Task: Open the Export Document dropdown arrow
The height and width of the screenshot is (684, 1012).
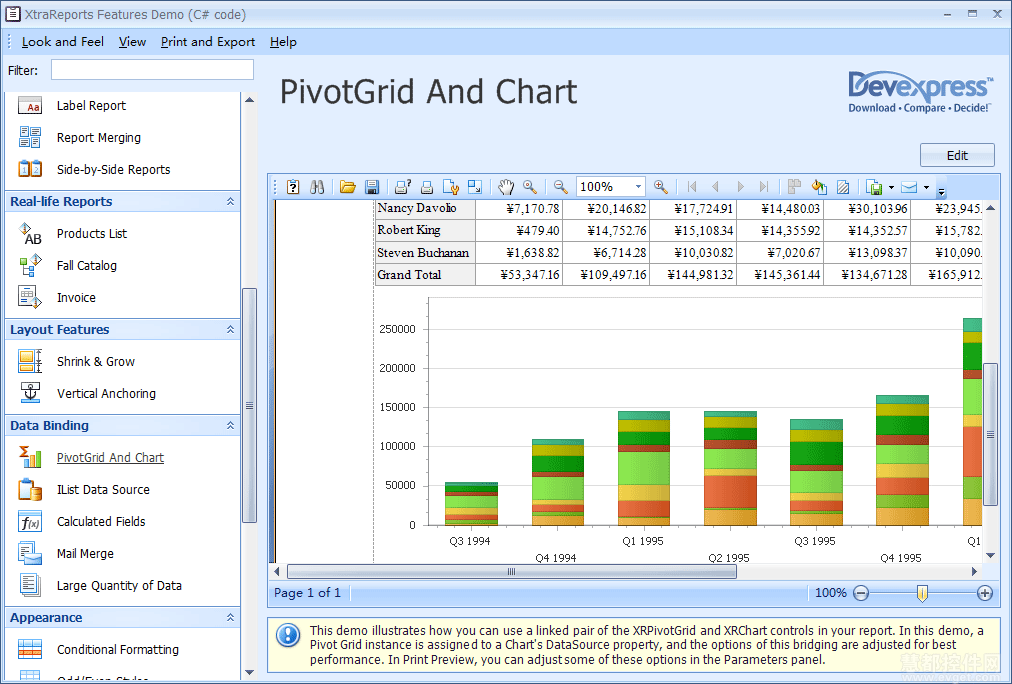Action: coord(891,187)
